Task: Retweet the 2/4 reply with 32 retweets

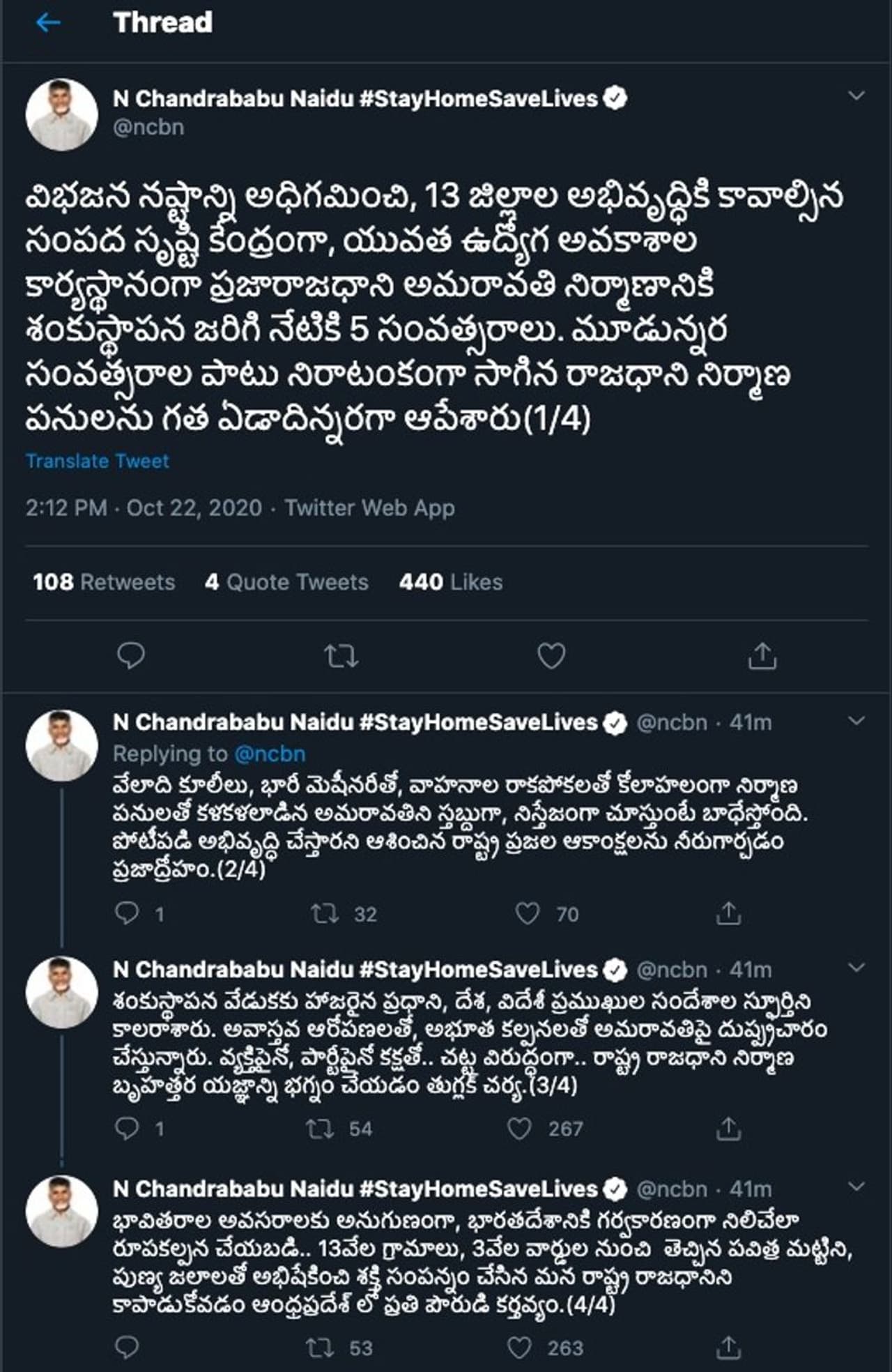Action: [325, 913]
